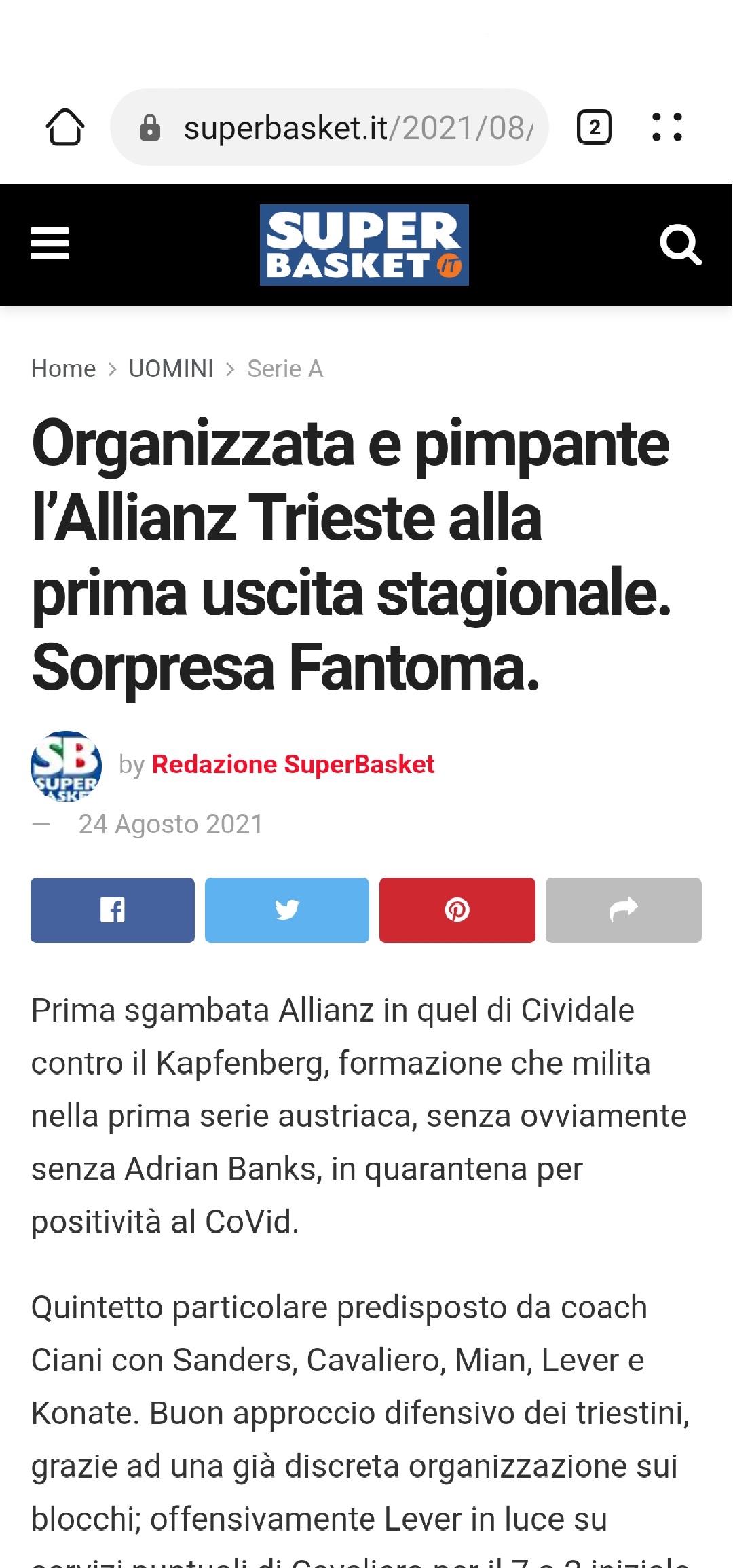Share article on Facebook
The width and height of the screenshot is (733, 1568).
coord(113,910)
